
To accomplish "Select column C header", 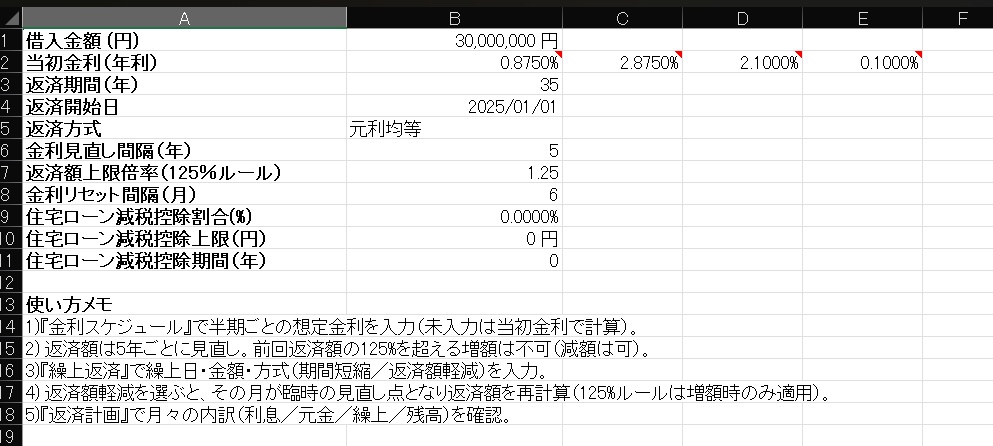I will point(623,18).
